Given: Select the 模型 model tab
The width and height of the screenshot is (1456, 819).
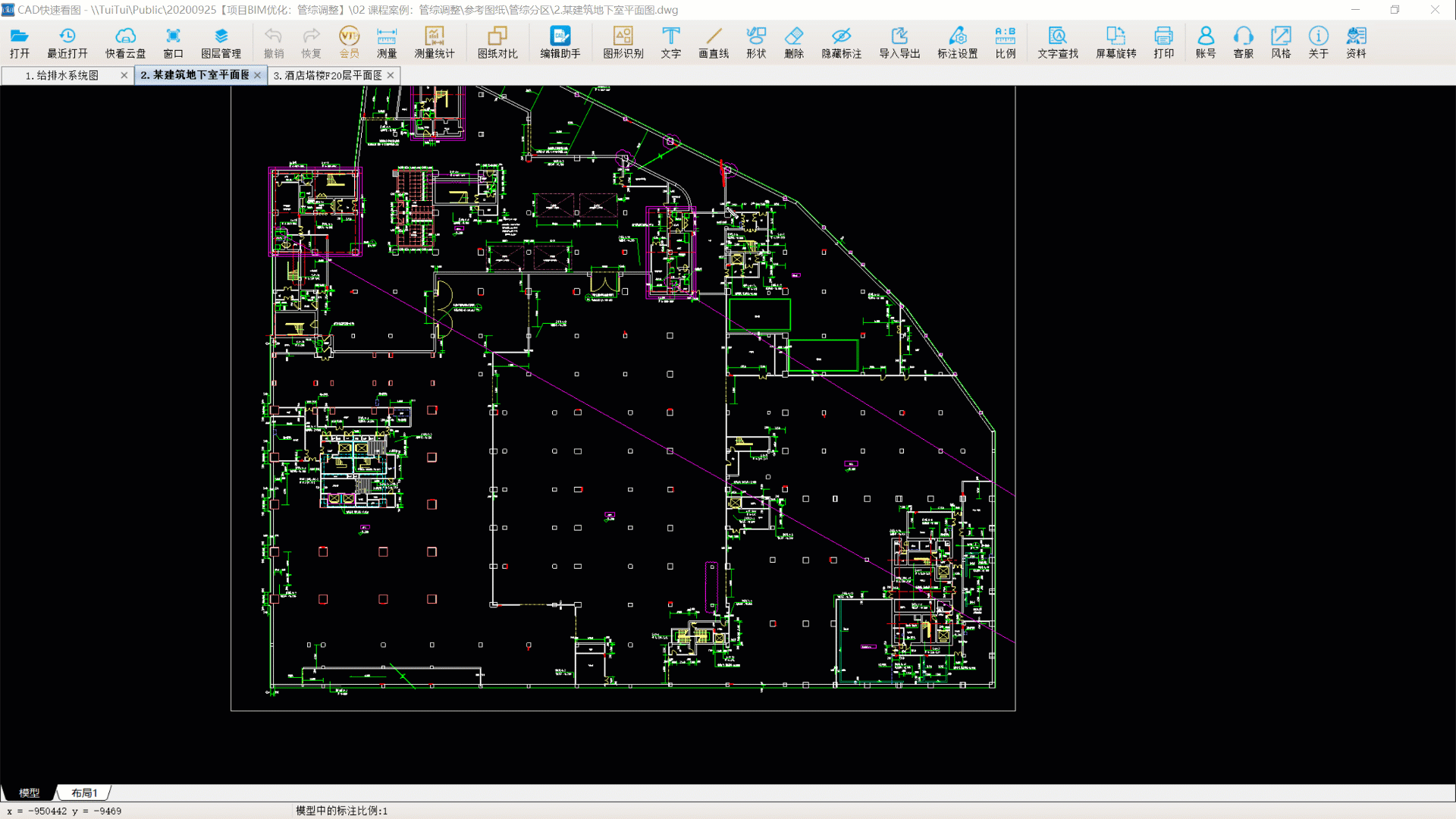Looking at the screenshot, I should coord(29,792).
